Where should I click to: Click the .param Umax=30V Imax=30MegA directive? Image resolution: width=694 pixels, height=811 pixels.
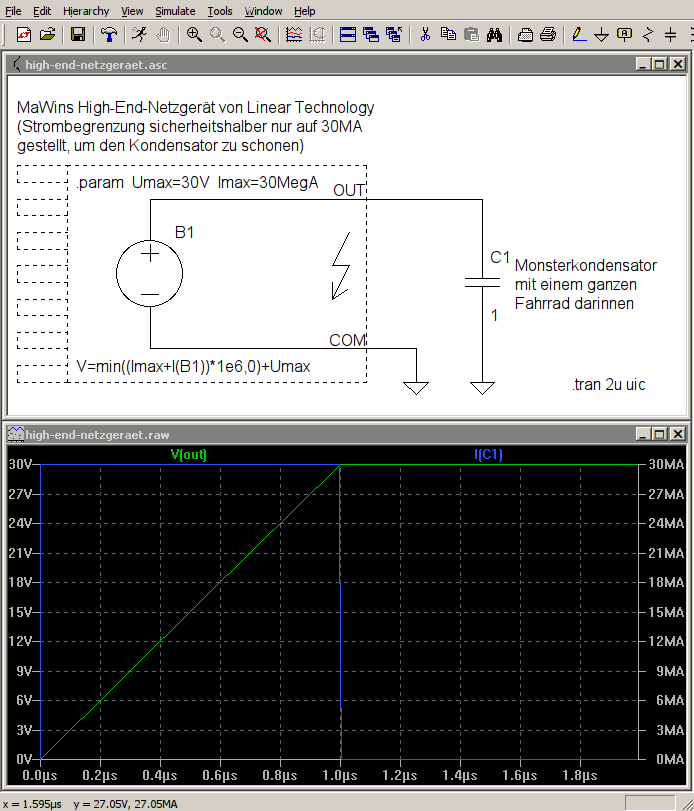(197, 183)
